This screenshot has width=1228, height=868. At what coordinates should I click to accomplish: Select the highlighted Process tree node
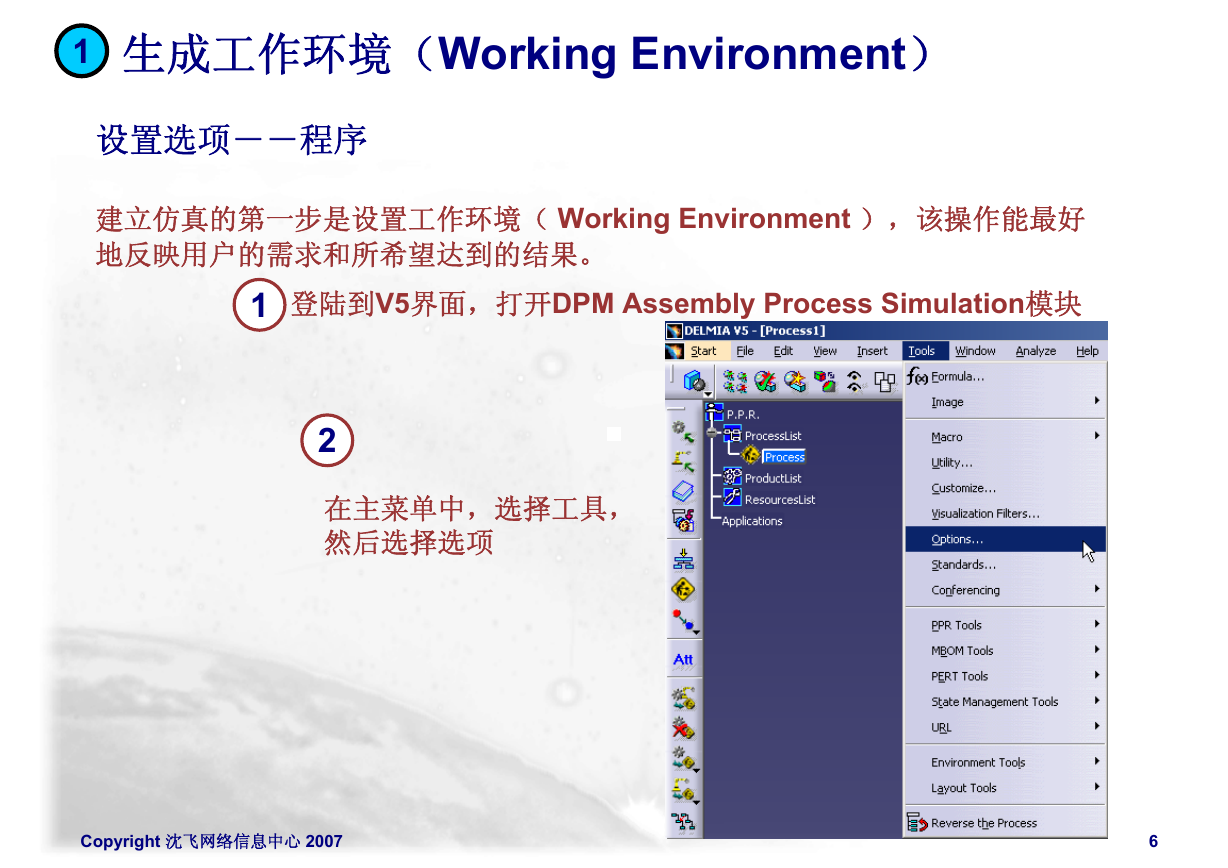(x=784, y=457)
